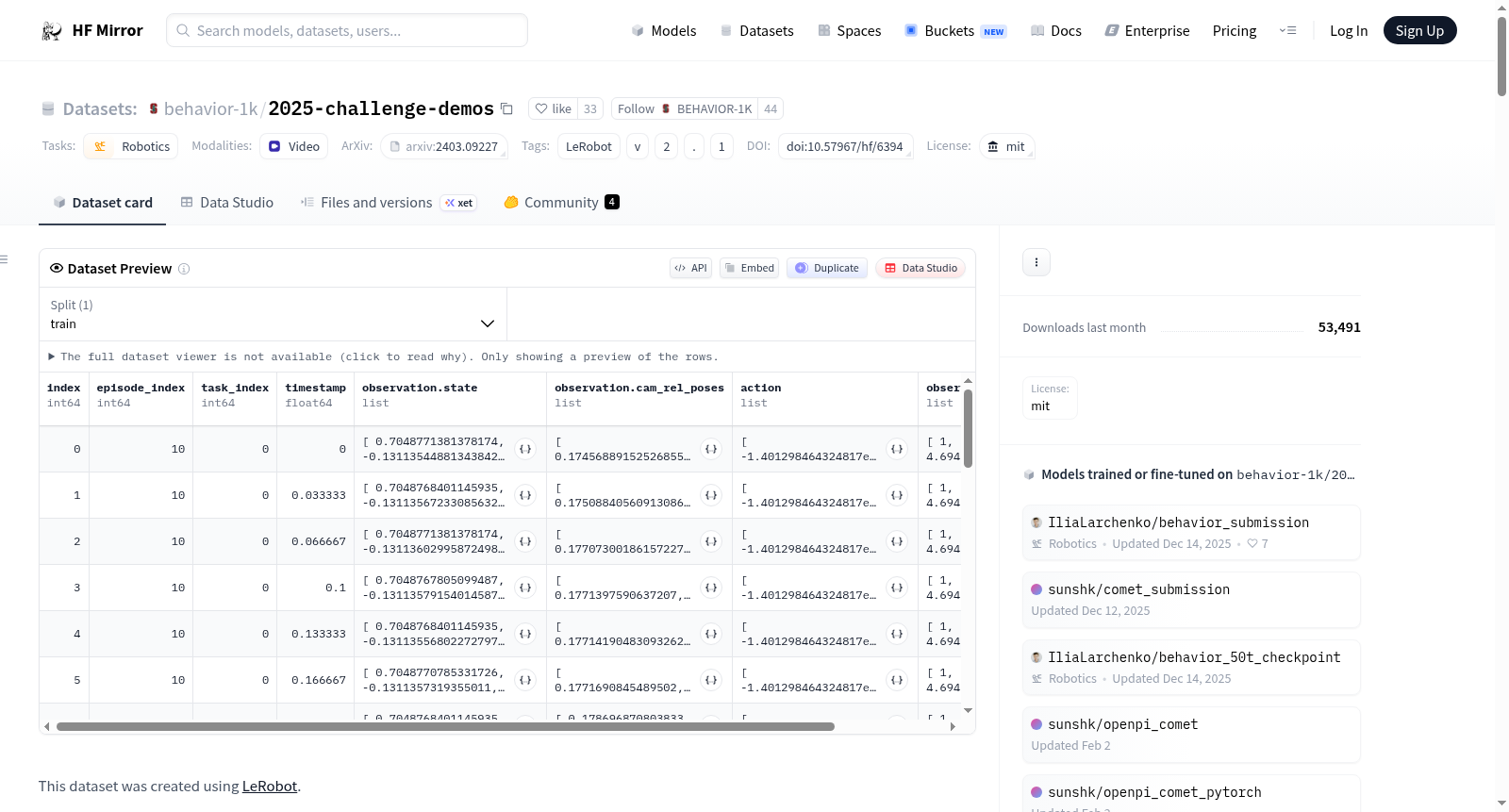Click the Sign Up button
This screenshot has height=812, width=1509.
[x=1419, y=31]
